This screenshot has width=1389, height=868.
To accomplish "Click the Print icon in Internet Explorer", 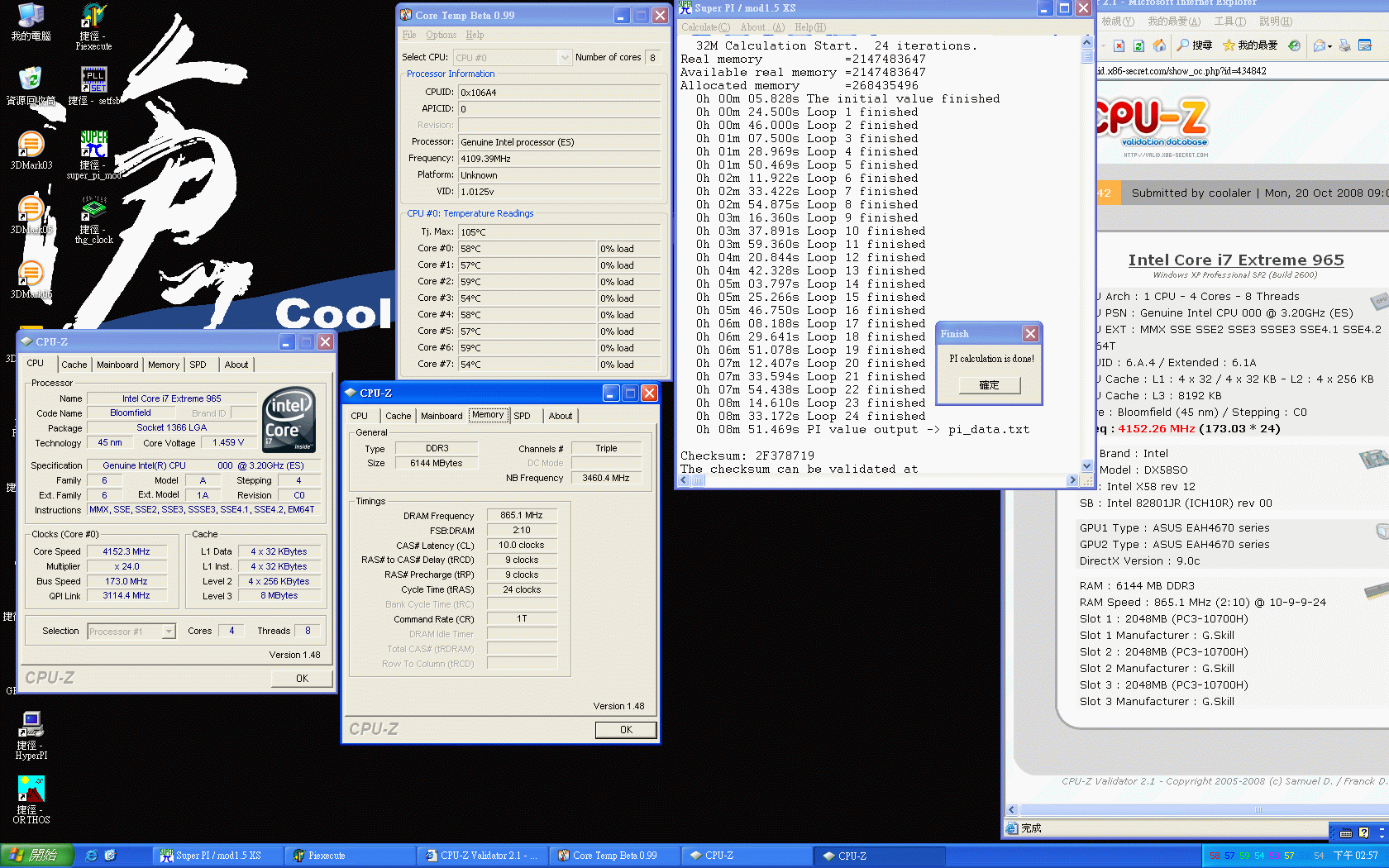I will point(1344,45).
